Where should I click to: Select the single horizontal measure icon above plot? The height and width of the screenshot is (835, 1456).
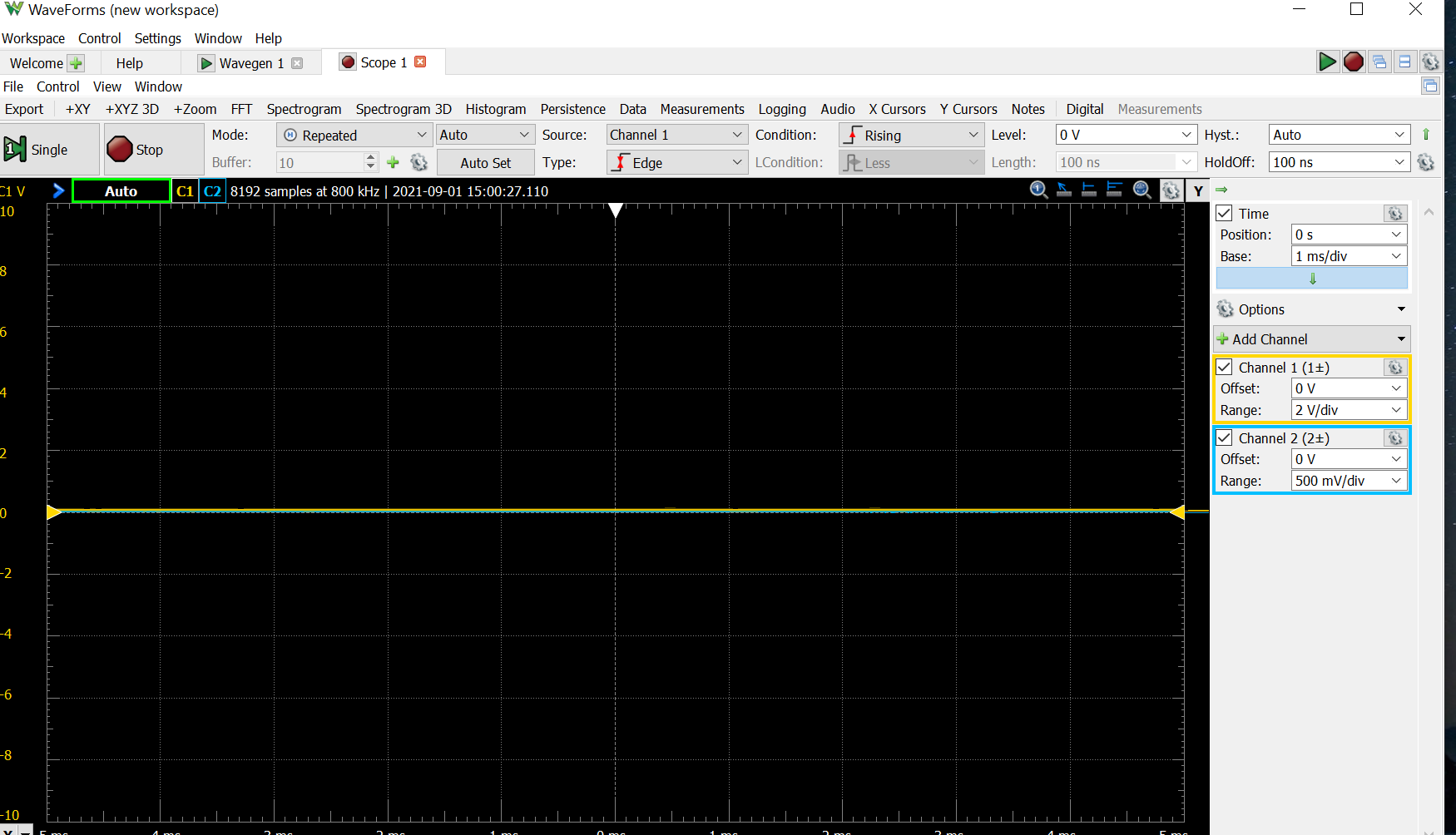(x=1089, y=190)
